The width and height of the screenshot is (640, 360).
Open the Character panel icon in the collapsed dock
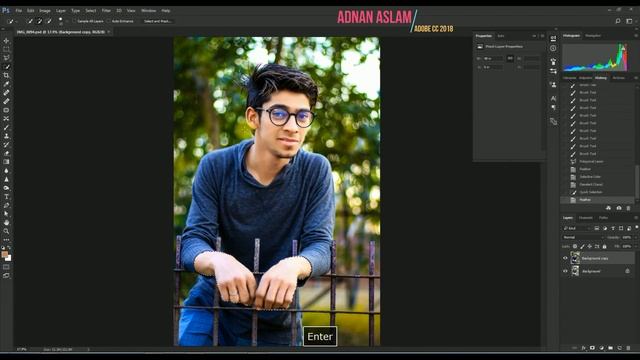(553, 98)
